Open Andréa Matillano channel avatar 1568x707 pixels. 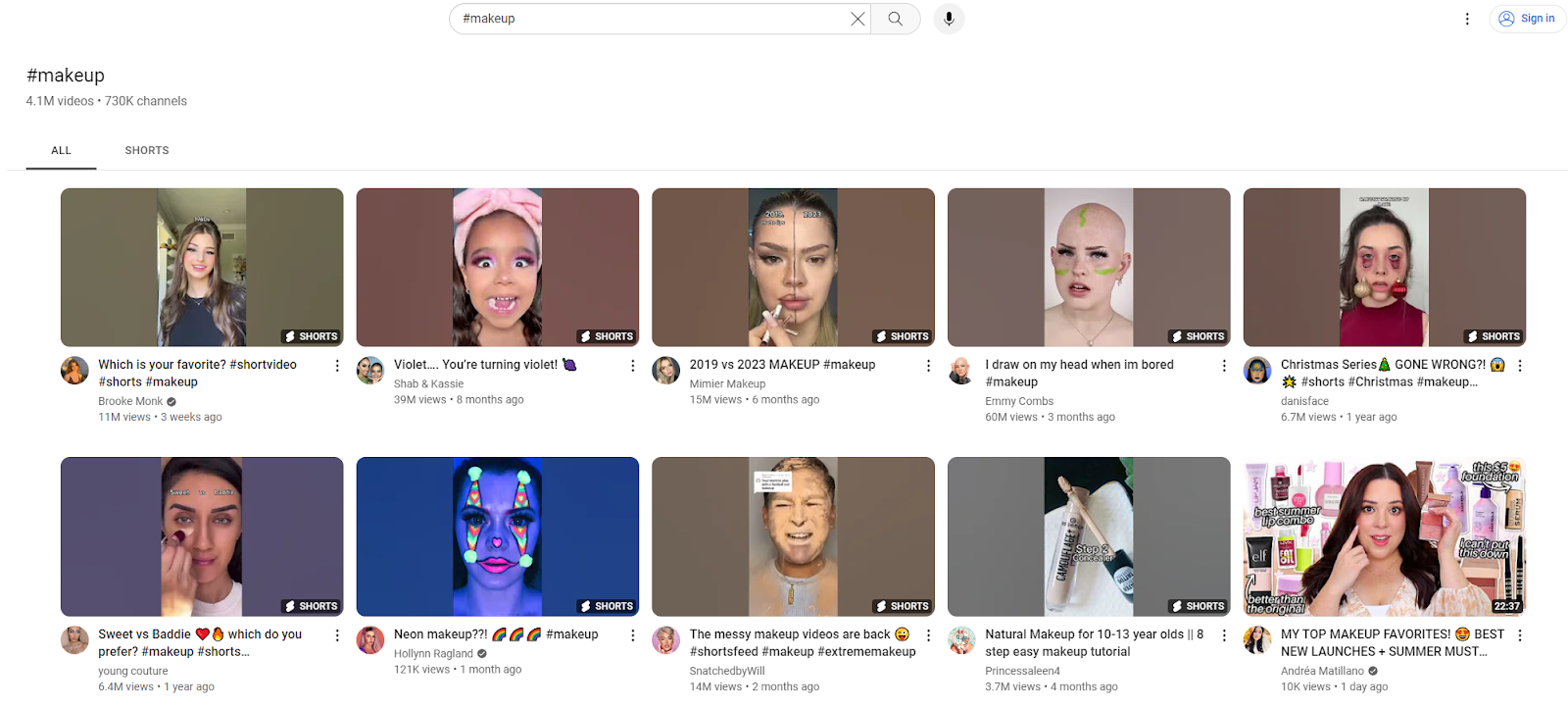(x=1257, y=640)
